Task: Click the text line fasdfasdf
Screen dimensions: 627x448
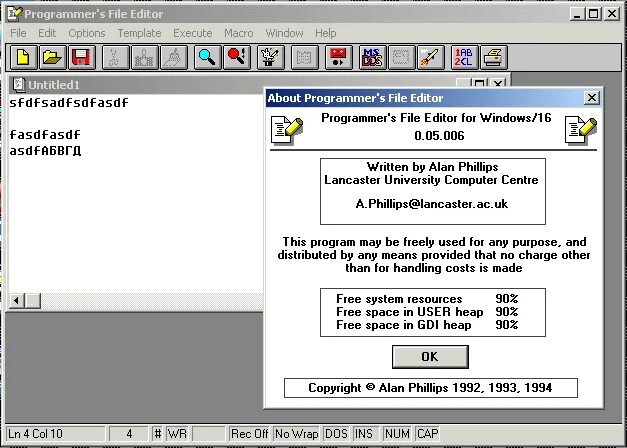Action: (x=45, y=134)
